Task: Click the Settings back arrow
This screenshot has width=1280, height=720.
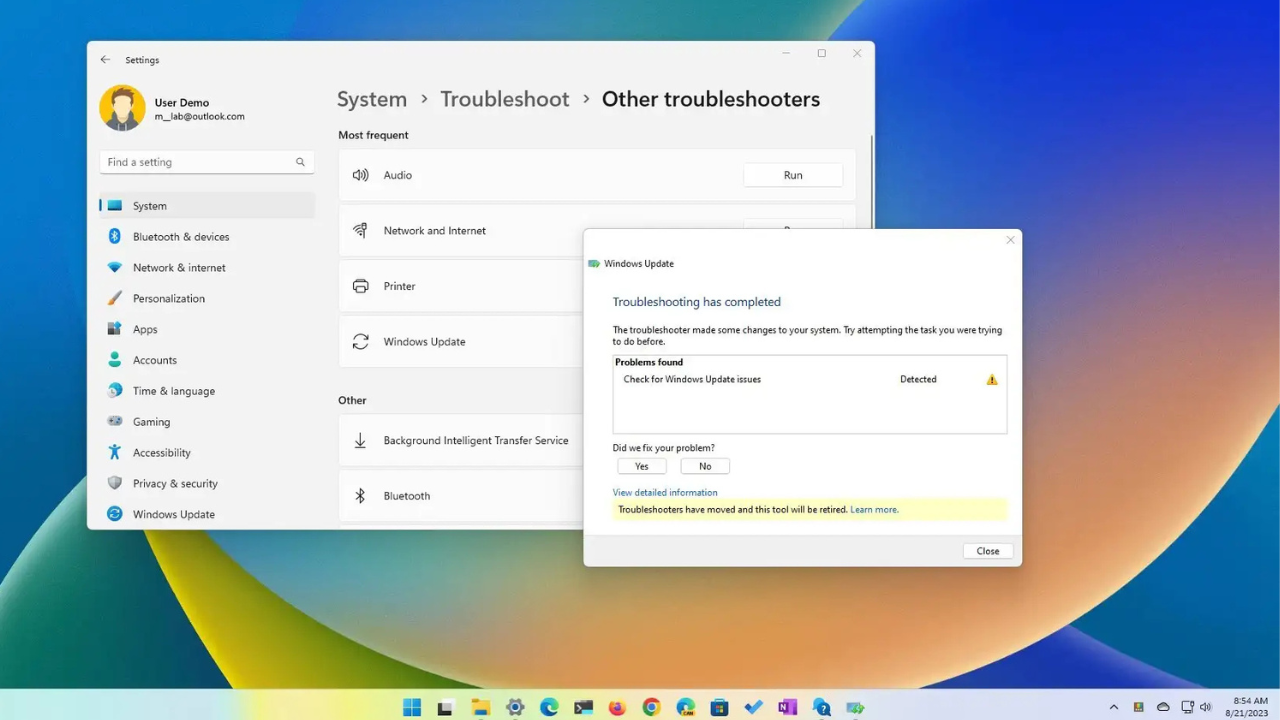Action: coord(105,60)
